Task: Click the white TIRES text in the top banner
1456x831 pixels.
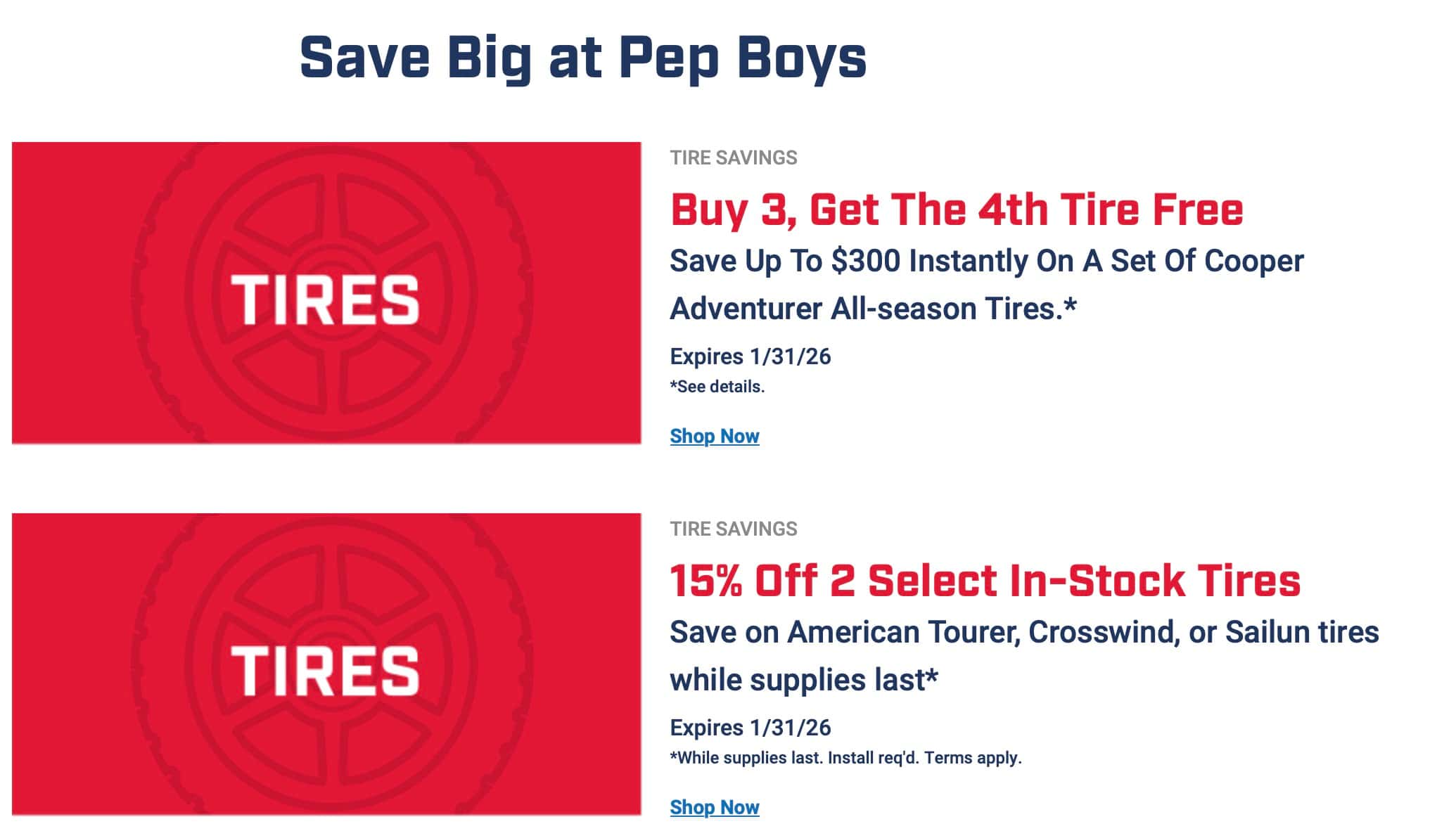Action: pos(325,300)
